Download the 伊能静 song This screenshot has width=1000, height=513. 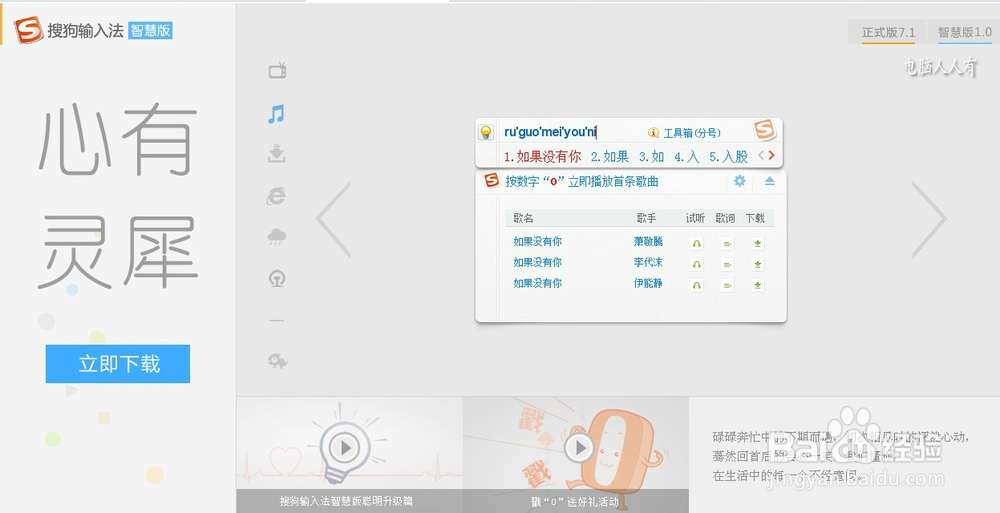(x=758, y=285)
